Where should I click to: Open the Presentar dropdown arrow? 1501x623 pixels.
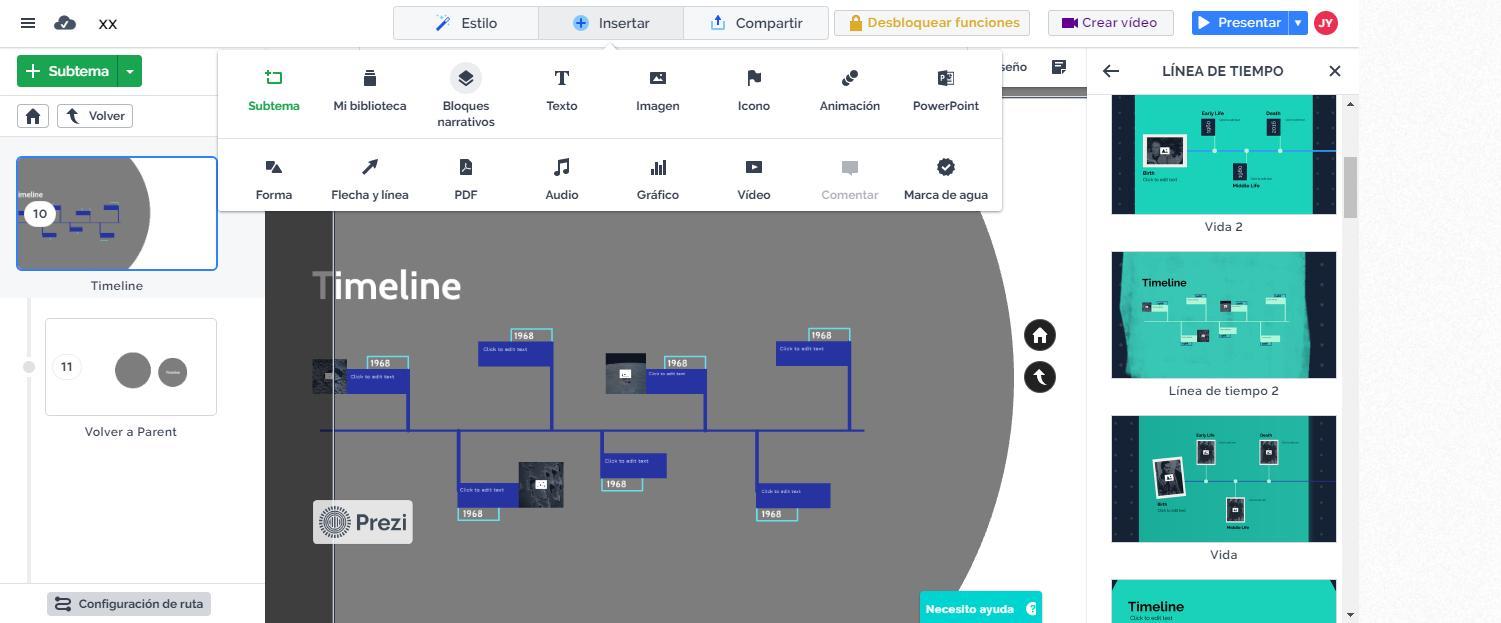click(1298, 23)
